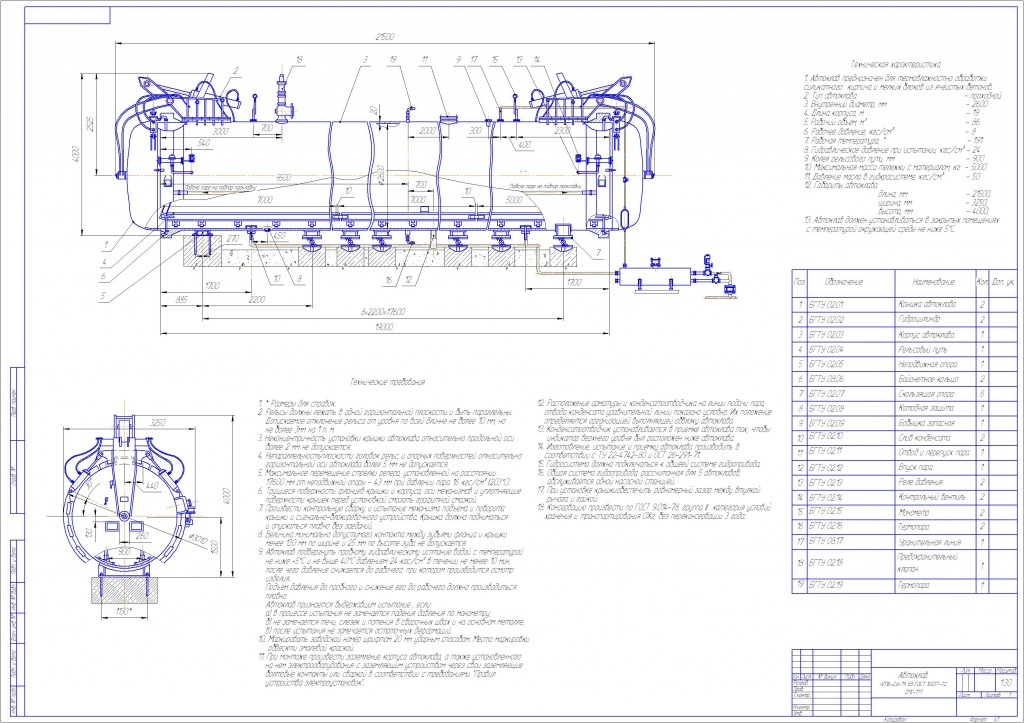Click the '3250' width dimension on the end view
This screenshot has width=1024, height=723.
click(157, 423)
